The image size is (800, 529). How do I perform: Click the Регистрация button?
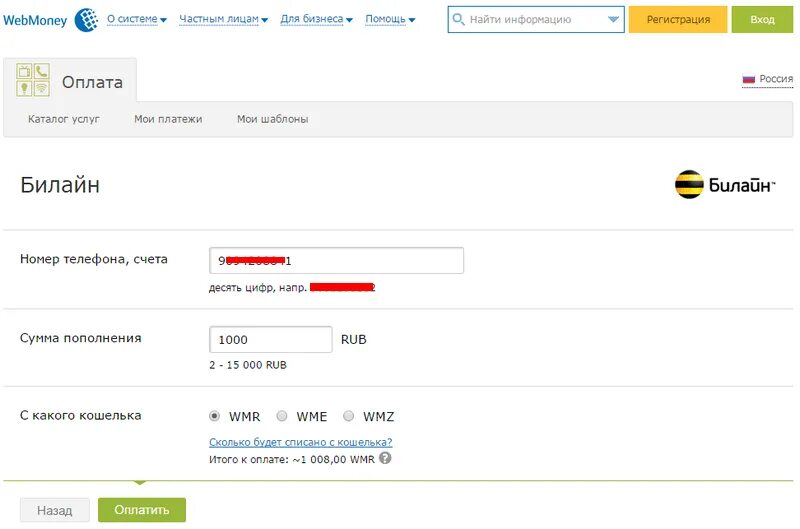pyautogui.click(x=678, y=19)
